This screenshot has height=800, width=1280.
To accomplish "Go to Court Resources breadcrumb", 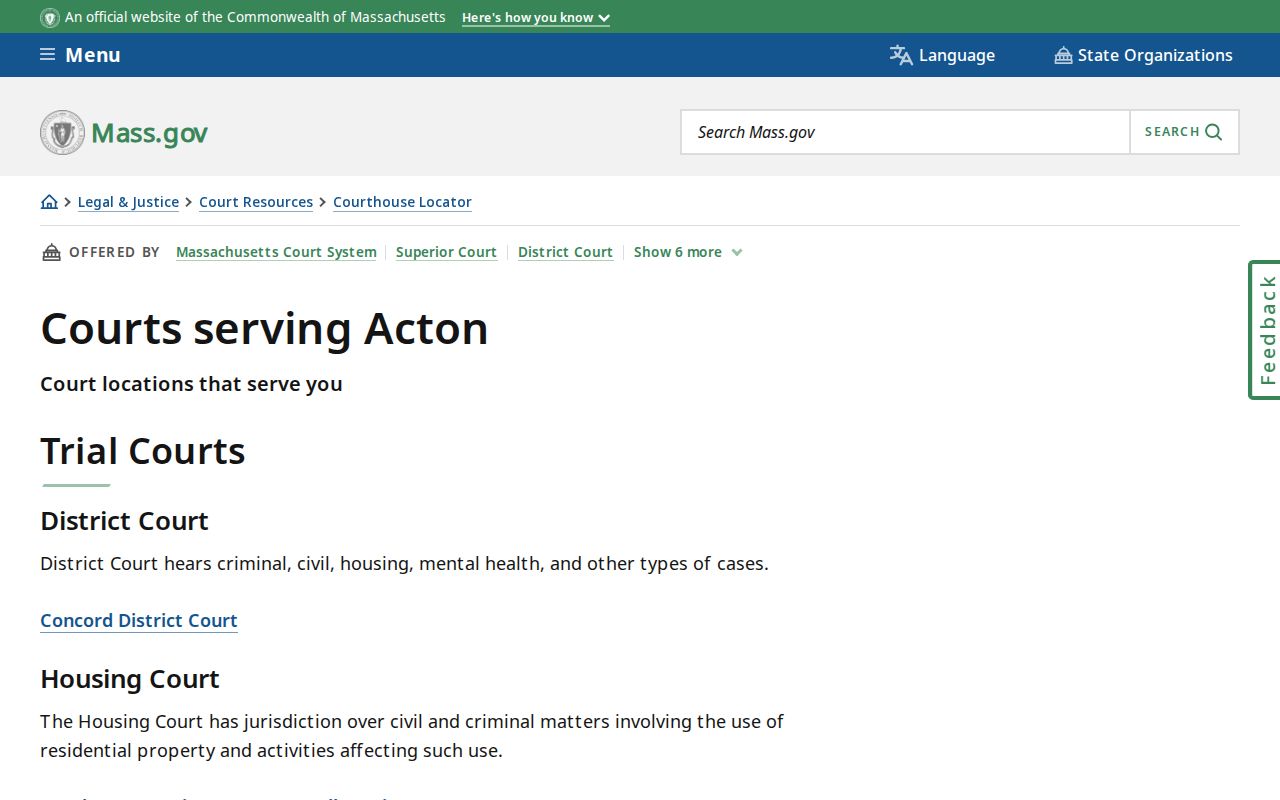I will coord(256,202).
